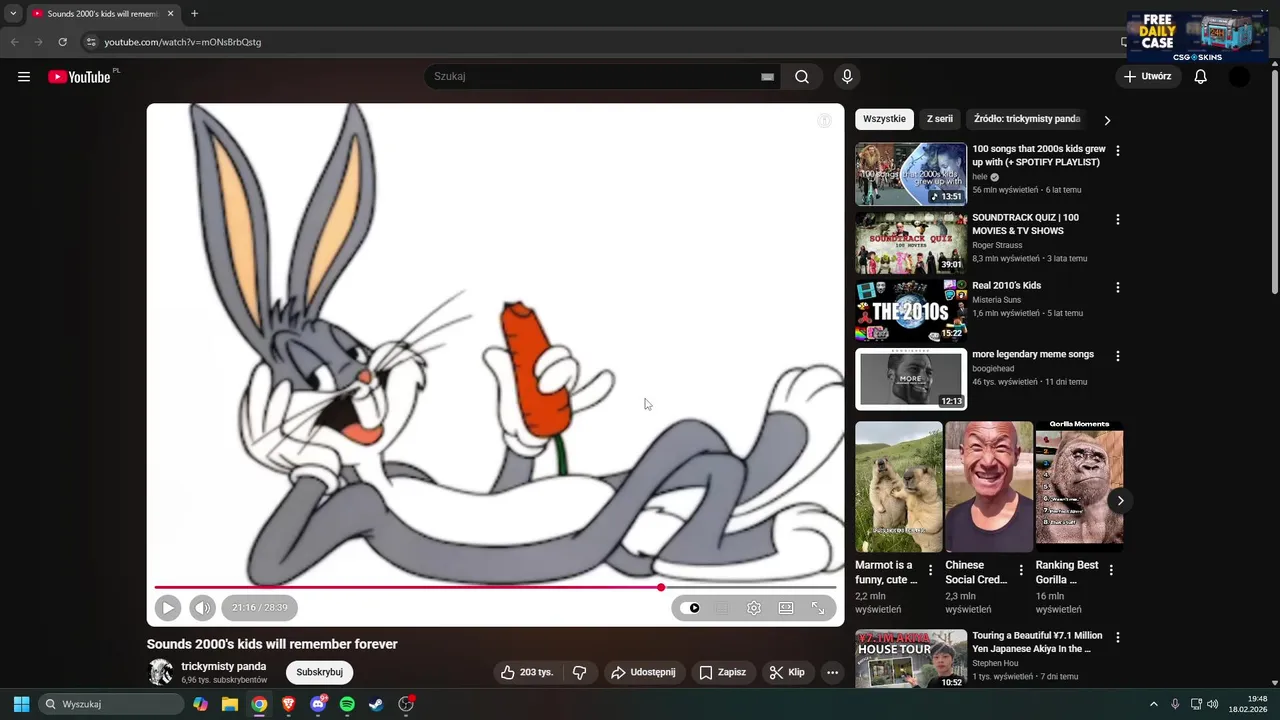This screenshot has width=1280, height=720.
Task: Select the Wszystkie filter chip
Action: point(884,119)
